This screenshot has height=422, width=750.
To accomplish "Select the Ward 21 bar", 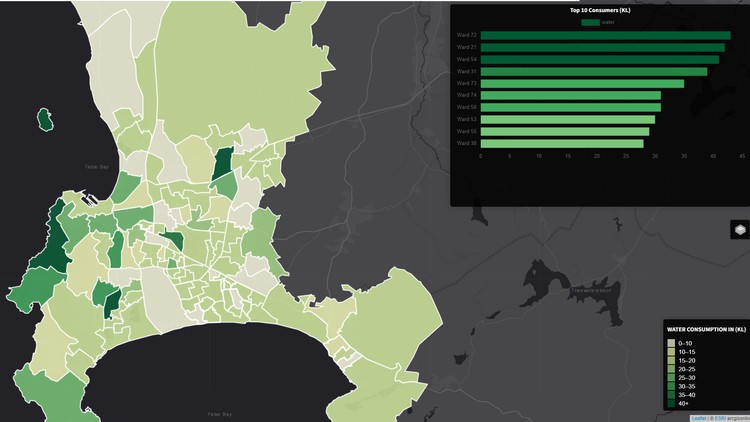I will tap(602, 47).
